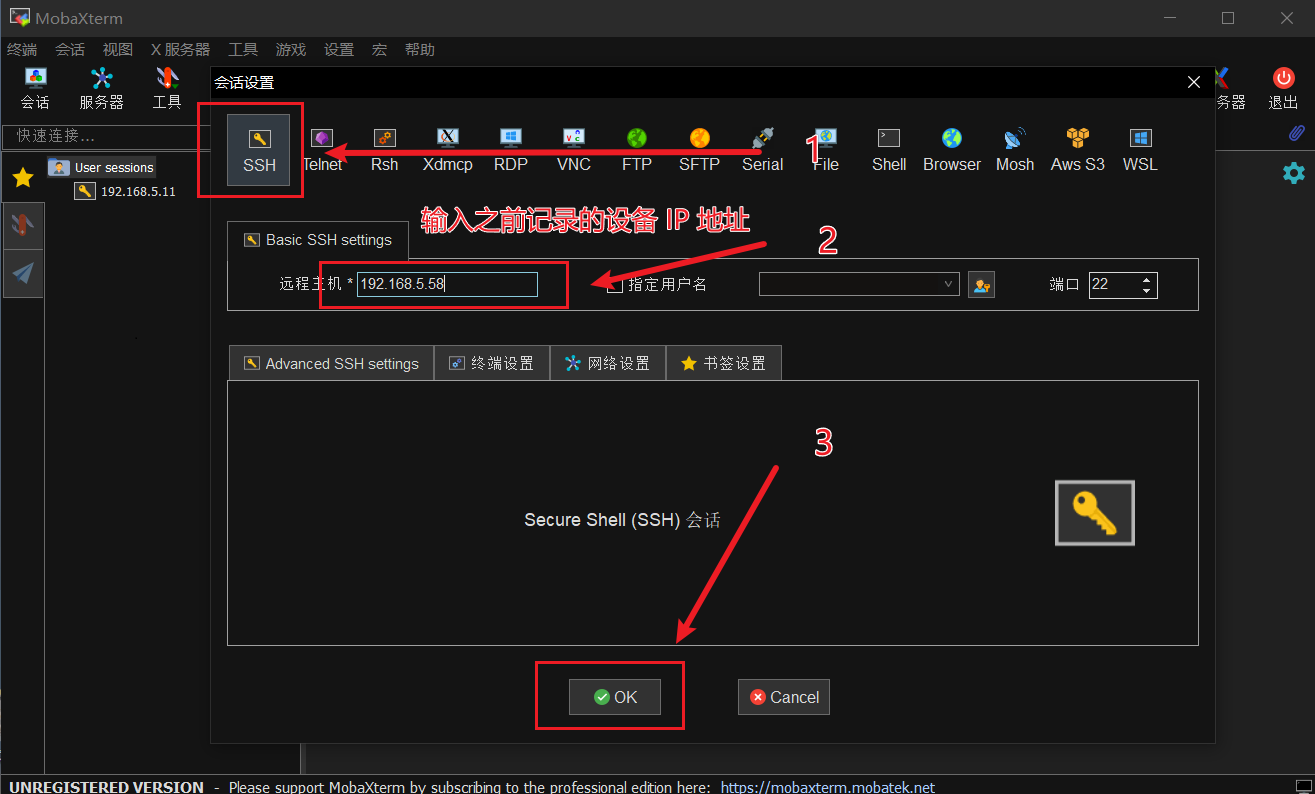The height and width of the screenshot is (794, 1315).
Task: Click the user credentials manager icon
Action: tap(981, 285)
